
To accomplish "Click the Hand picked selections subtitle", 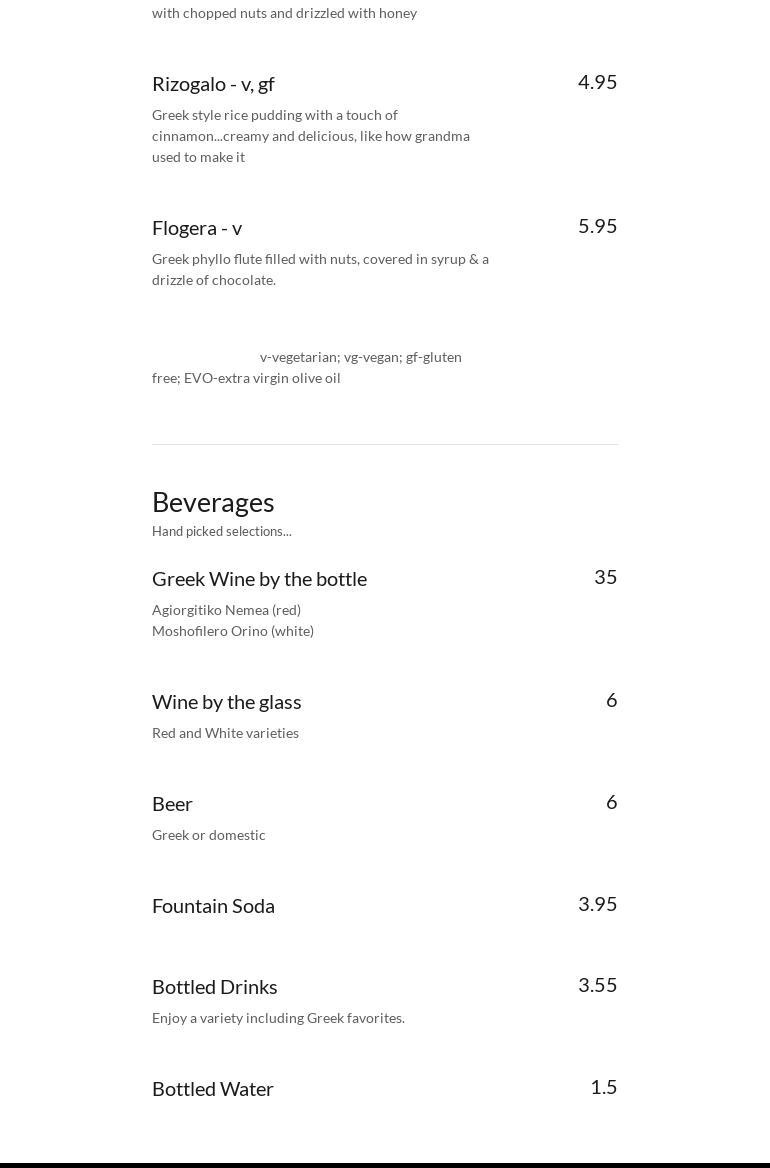I will click(x=222, y=532).
